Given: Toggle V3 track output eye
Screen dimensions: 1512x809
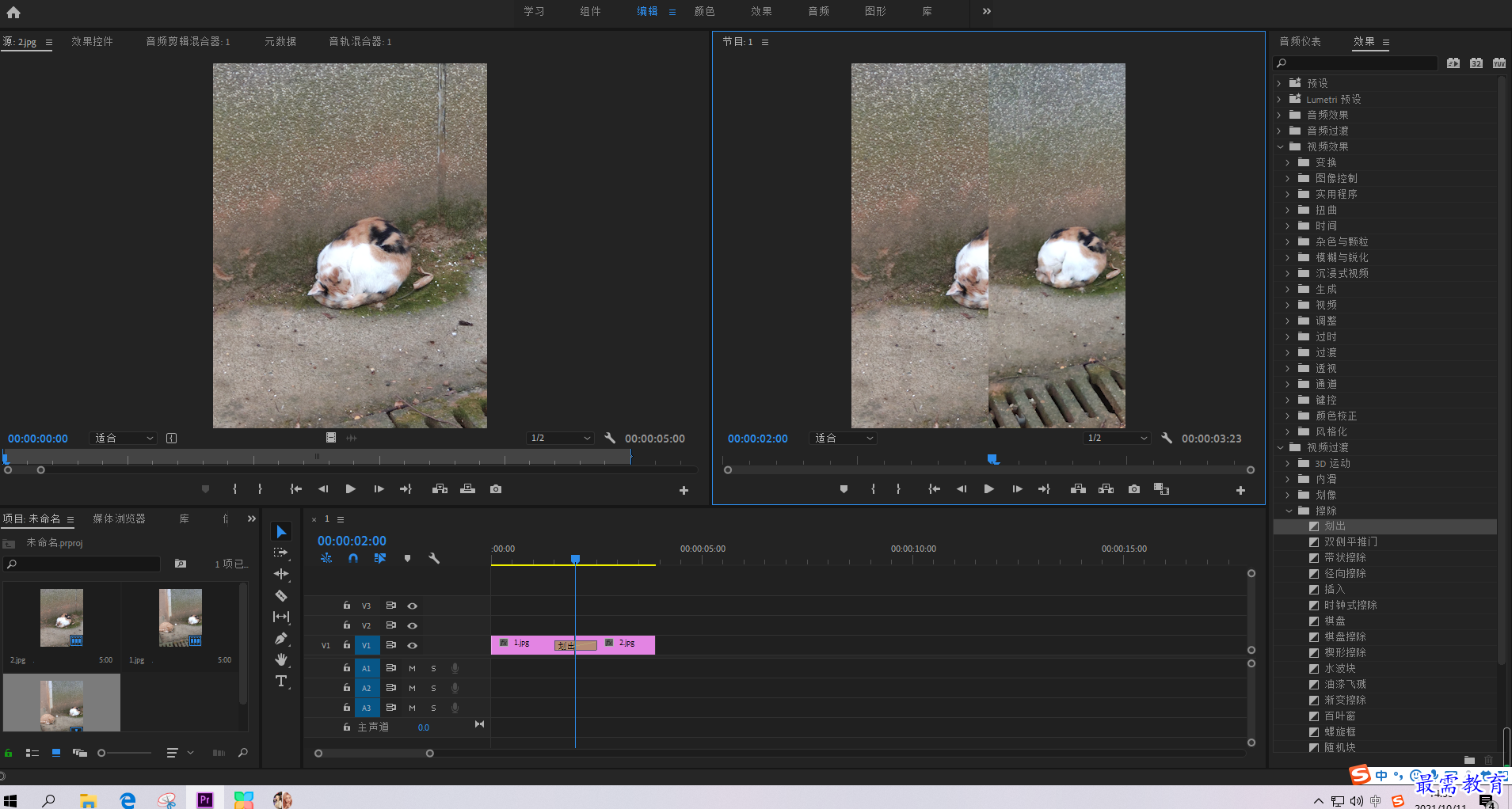Looking at the screenshot, I should [412, 606].
